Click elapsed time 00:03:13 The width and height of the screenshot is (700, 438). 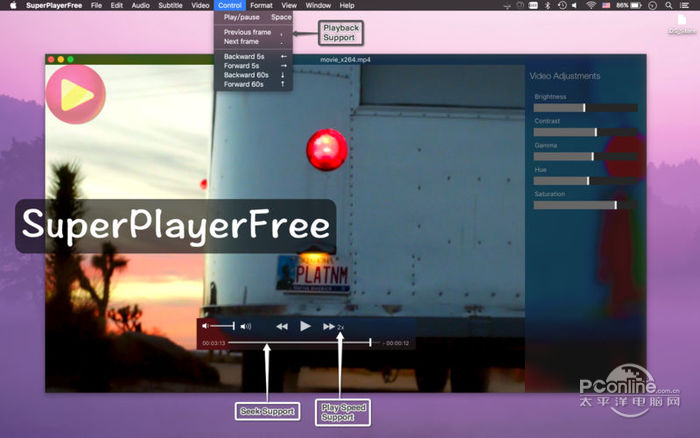coord(213,343)
